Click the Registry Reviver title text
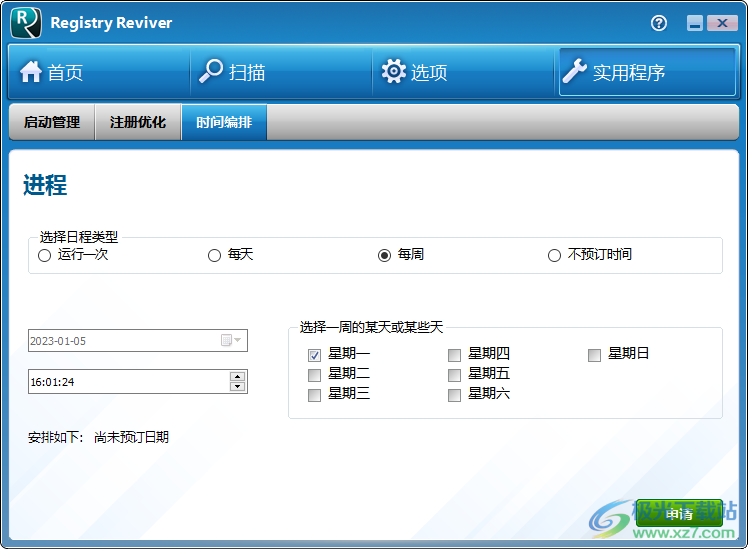This screenshot has height=549, width=748. pos(111,23)
